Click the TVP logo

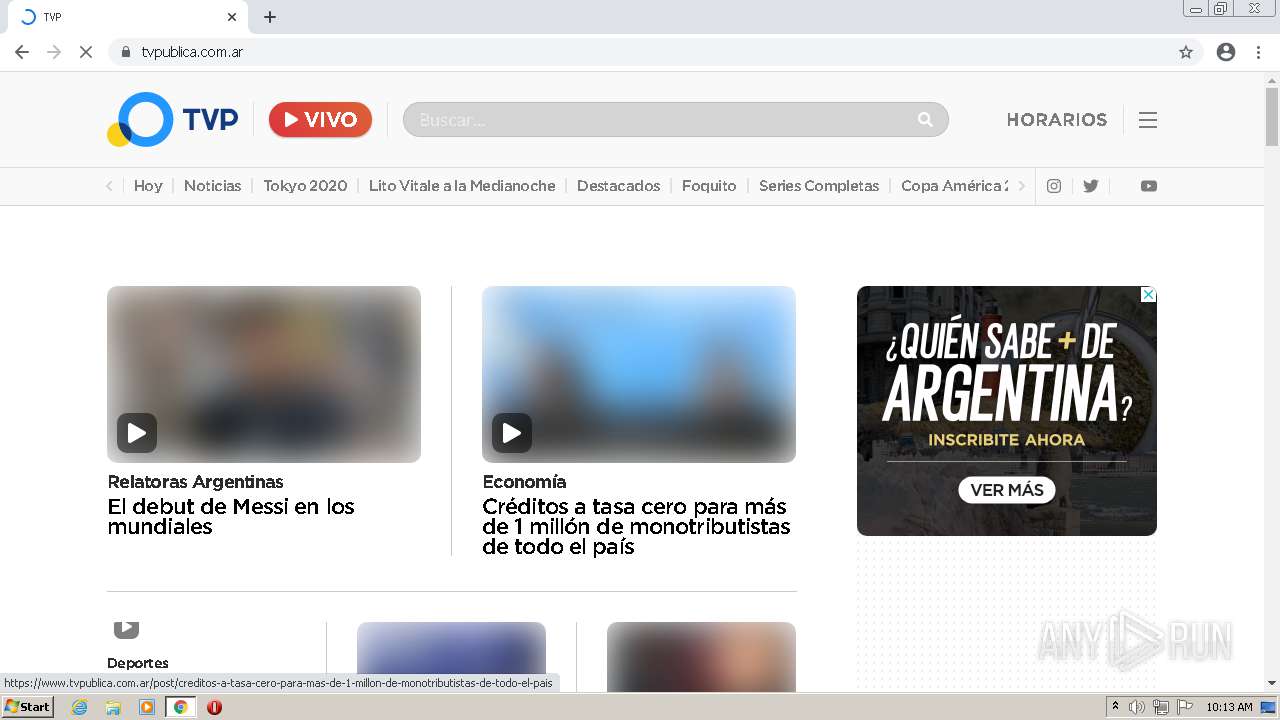173,120
